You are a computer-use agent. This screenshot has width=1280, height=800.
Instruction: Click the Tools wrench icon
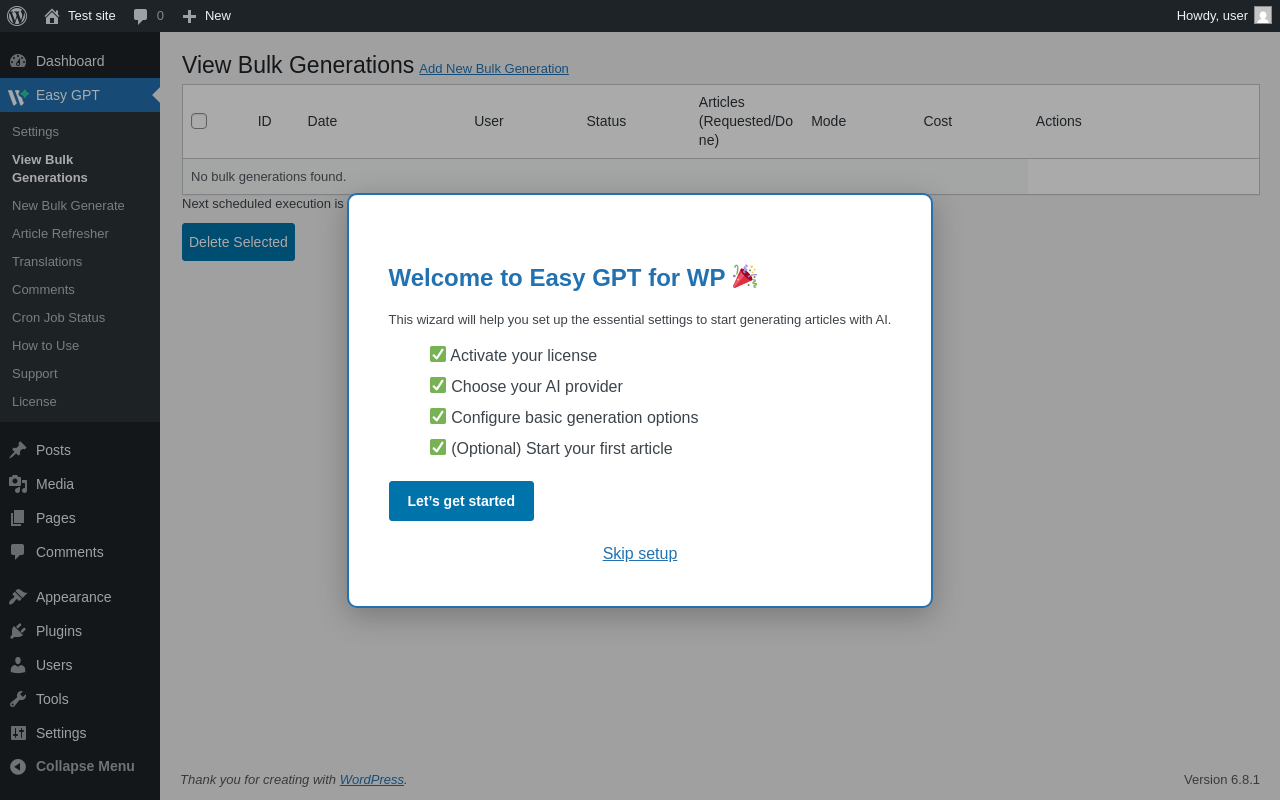pyautogui.click(x=18, y=699)
